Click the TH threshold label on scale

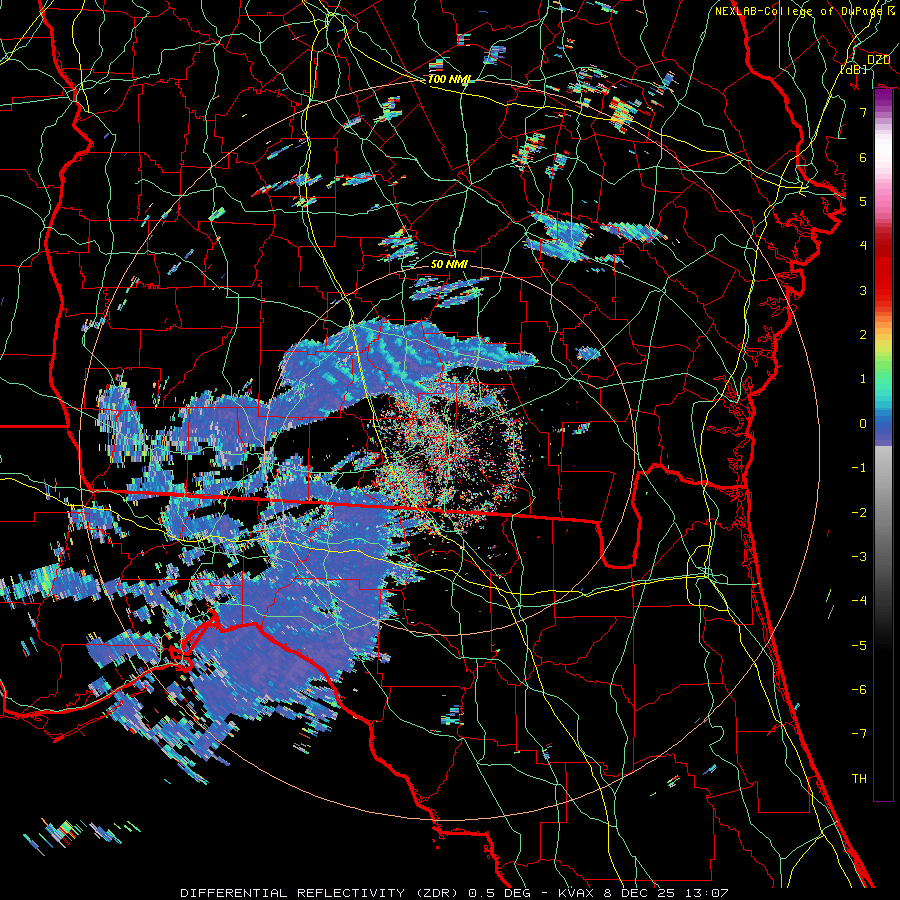[859, 779]
